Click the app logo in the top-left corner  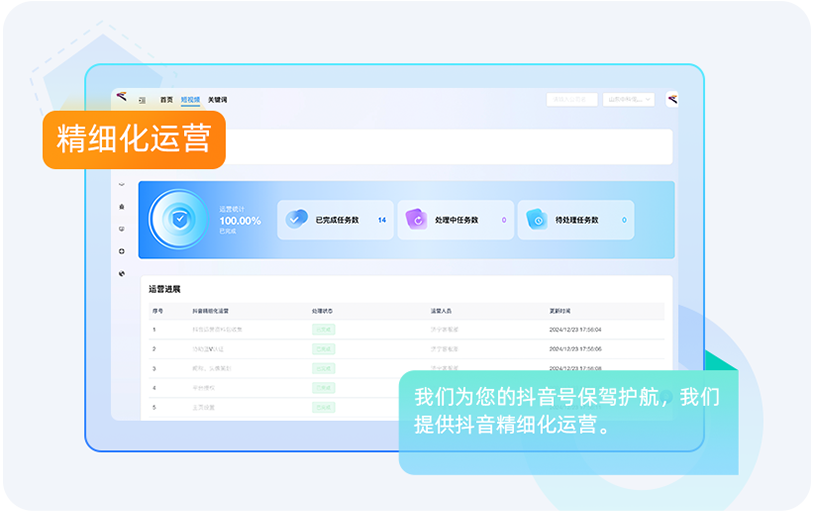121,97
